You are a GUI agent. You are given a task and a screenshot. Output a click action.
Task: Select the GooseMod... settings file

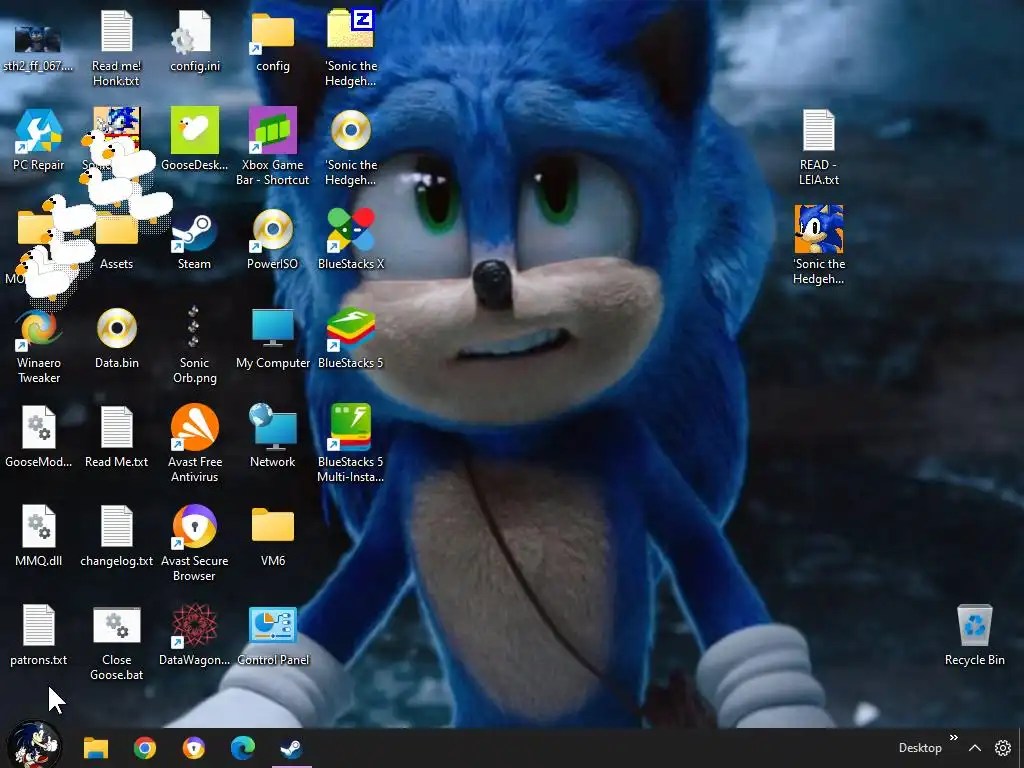[38, 427]
